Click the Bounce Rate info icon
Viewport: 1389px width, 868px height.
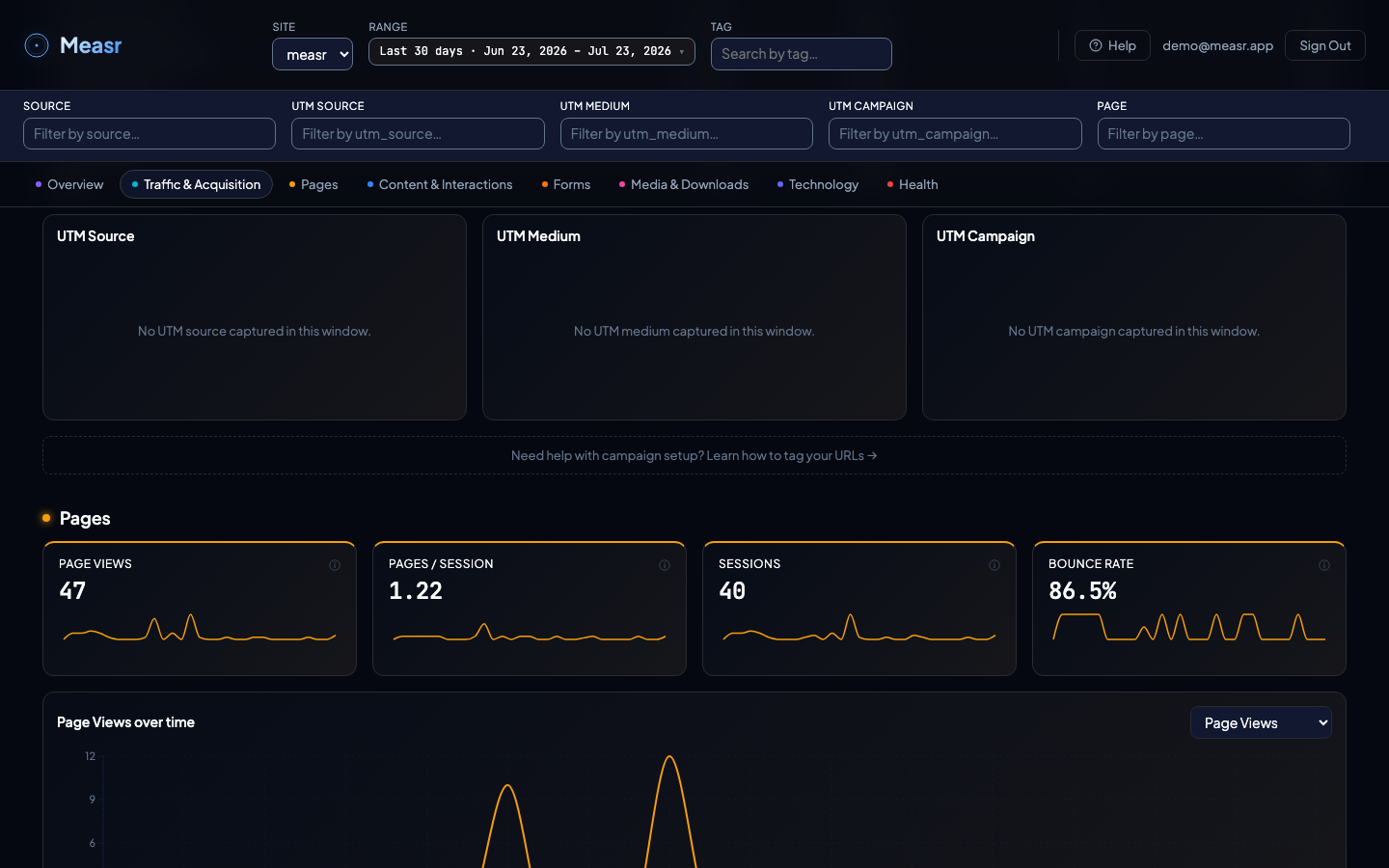click(1324, 565)
